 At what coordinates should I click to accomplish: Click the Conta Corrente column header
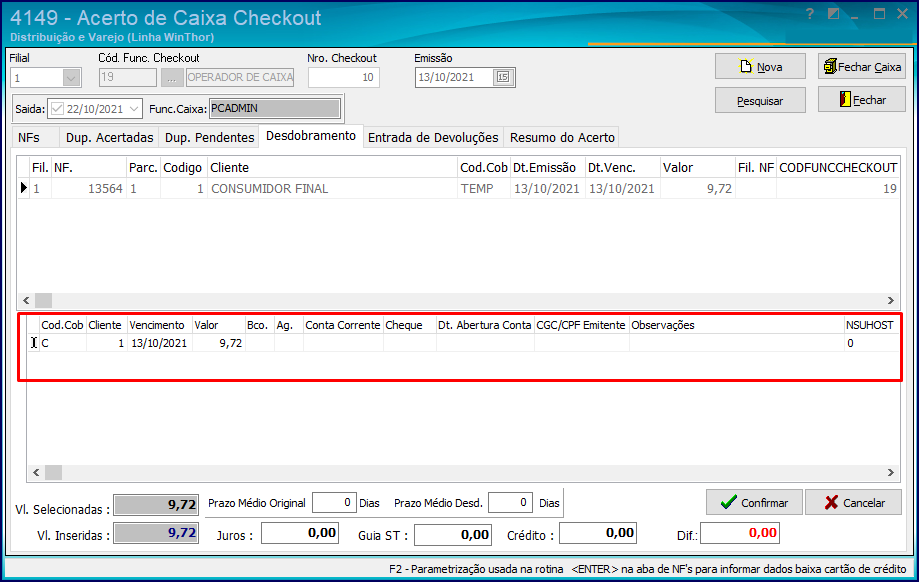(x=343, y=325)
